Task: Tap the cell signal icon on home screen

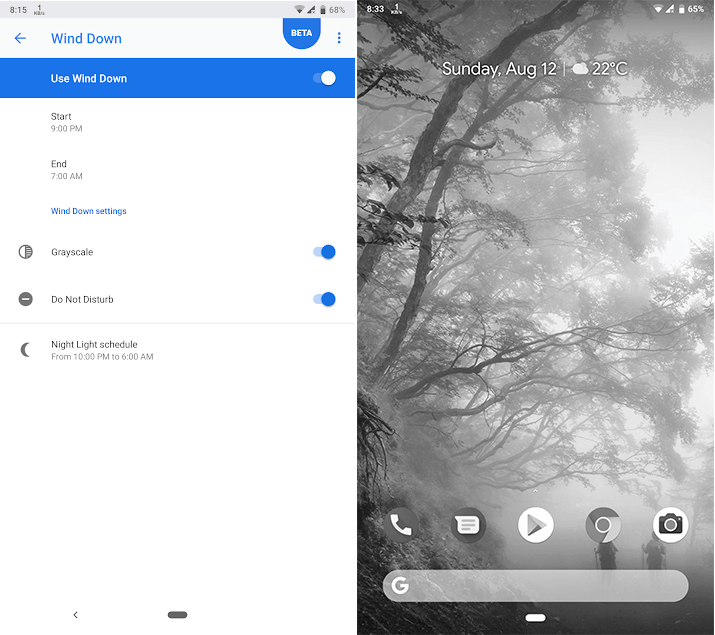Action: pyautogui.click(x=670, y=9)
